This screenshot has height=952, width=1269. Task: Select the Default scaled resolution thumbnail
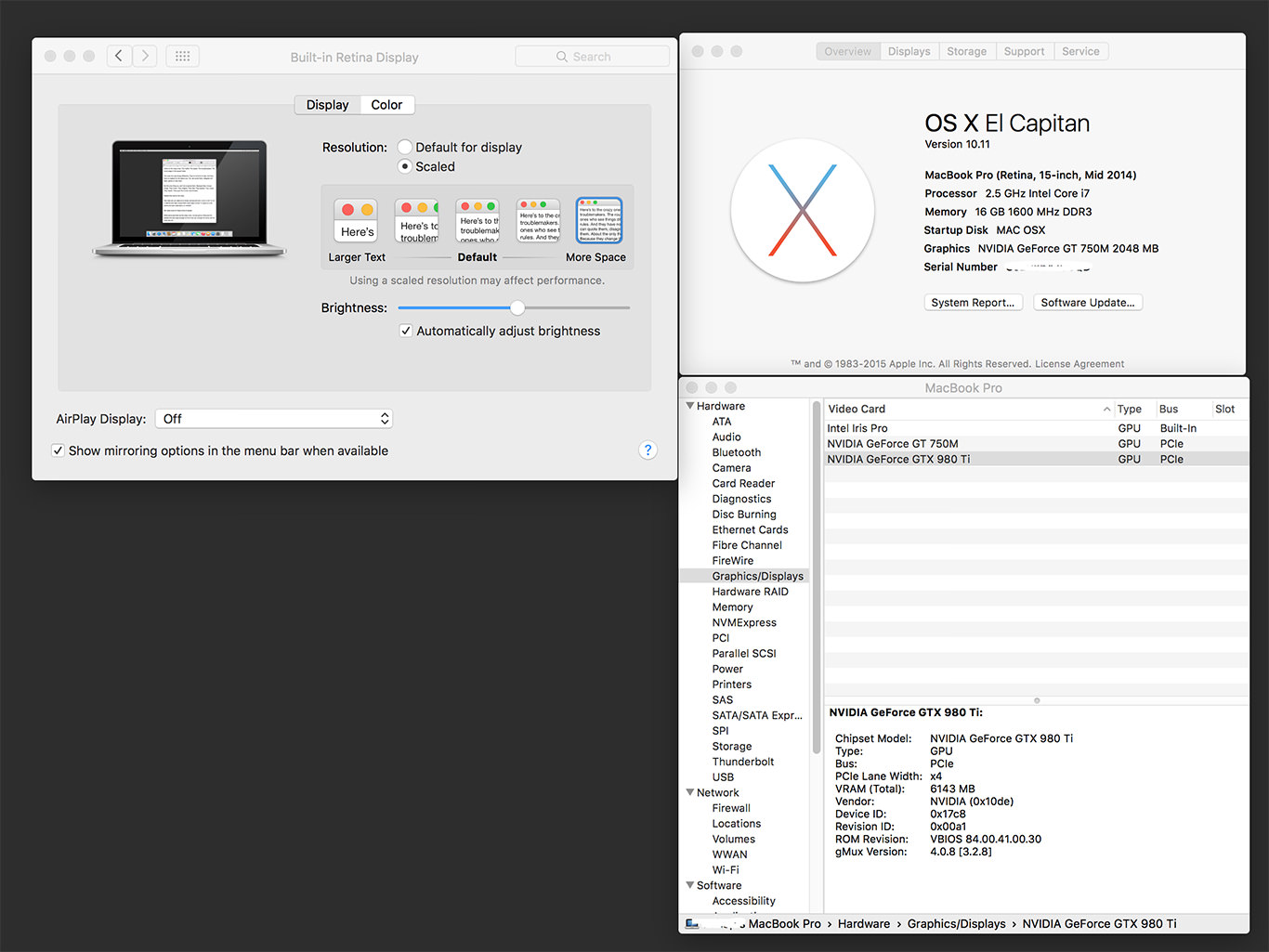(x=478, y=221)
